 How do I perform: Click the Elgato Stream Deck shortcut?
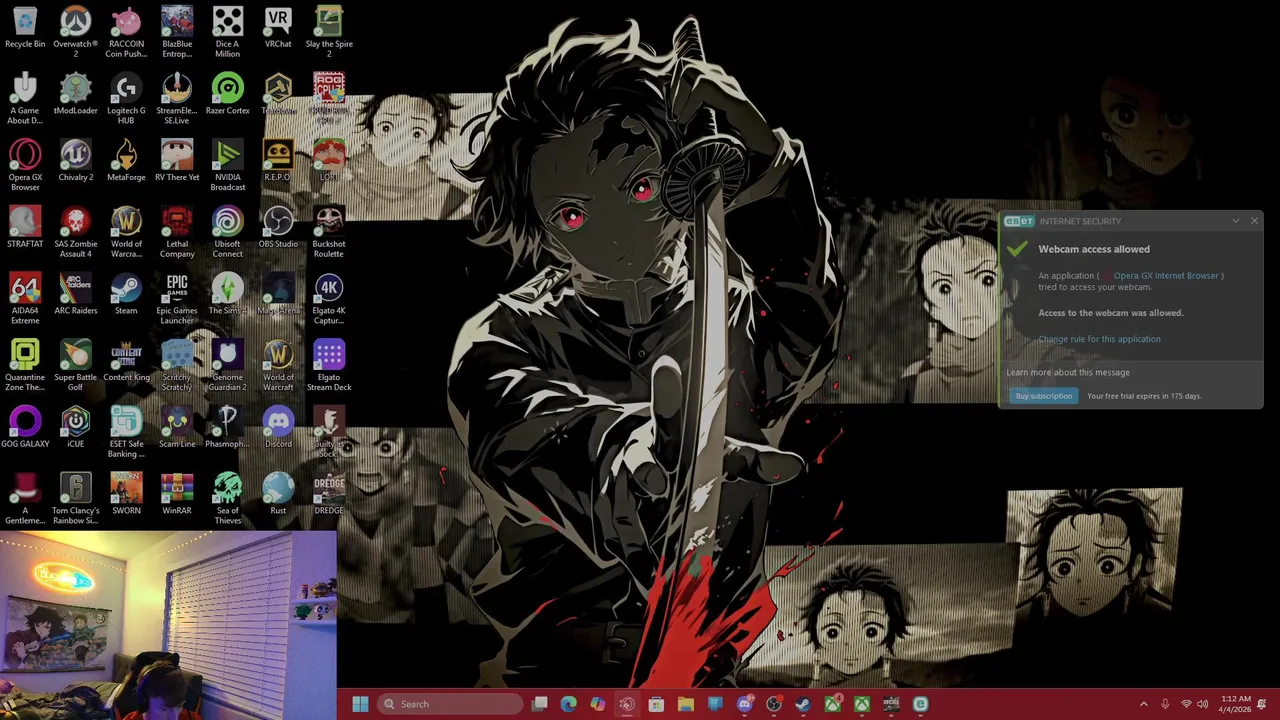329,365
